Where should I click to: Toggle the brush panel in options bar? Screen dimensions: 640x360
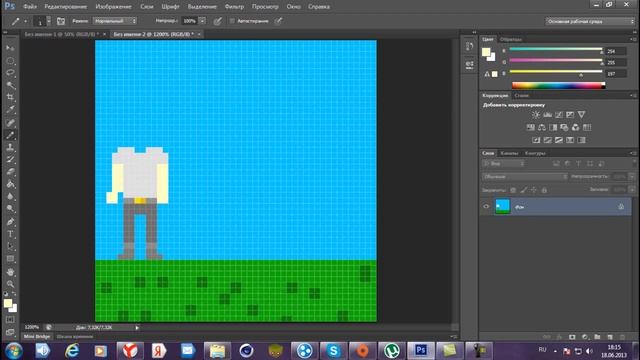[61, 21]
